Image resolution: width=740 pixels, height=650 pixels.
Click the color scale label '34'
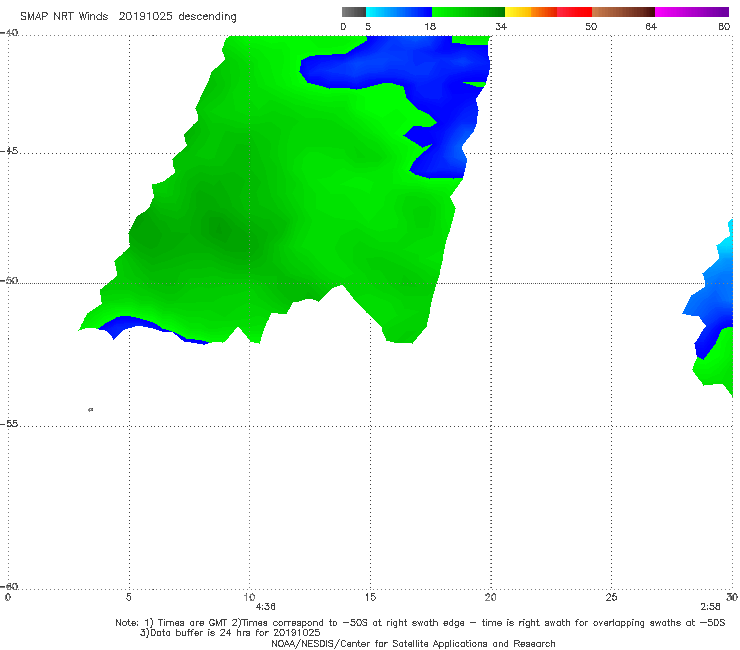click(x=501, y=26)
